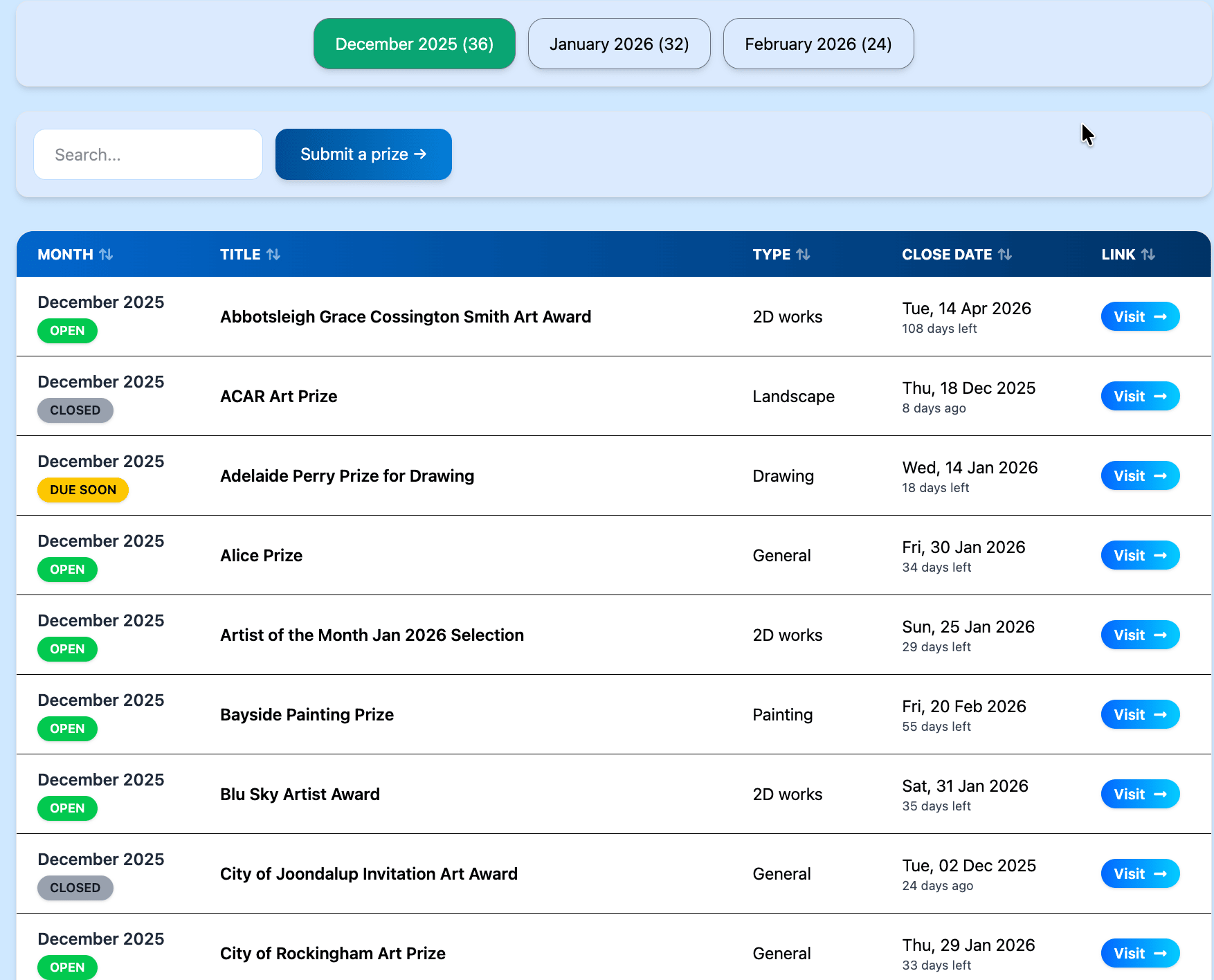Visit the Abbotsleigh Grace Cossington Smith Award
The height and width of the screenshot is (980, 1214).
click(1140, 317)
